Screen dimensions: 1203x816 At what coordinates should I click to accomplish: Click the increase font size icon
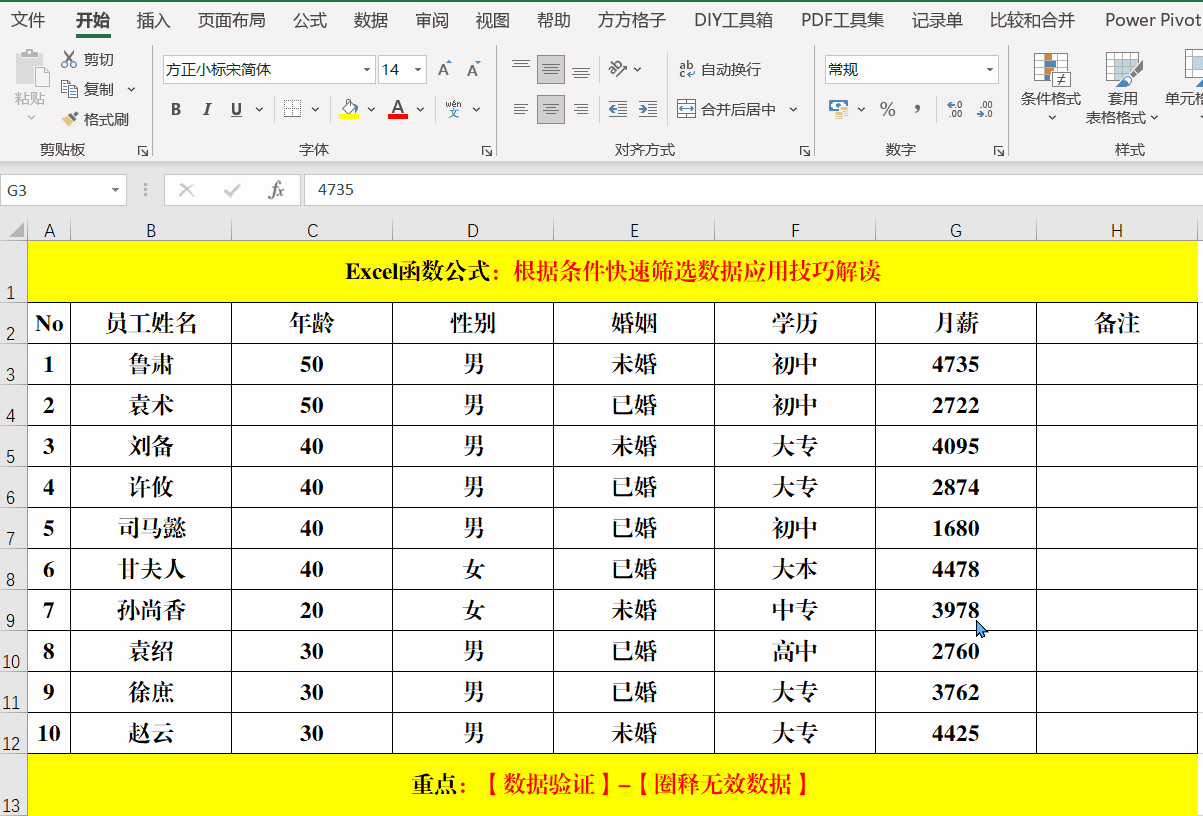[x=444, y=70]
